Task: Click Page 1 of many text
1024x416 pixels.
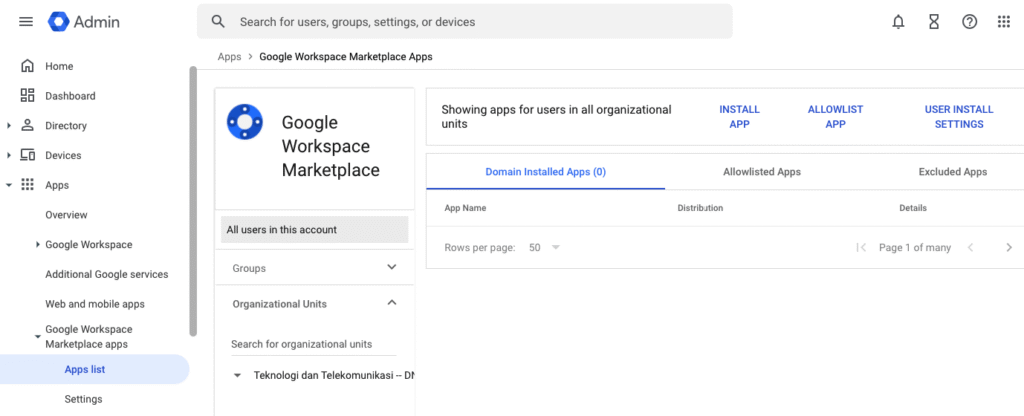Action: (915, 248)
